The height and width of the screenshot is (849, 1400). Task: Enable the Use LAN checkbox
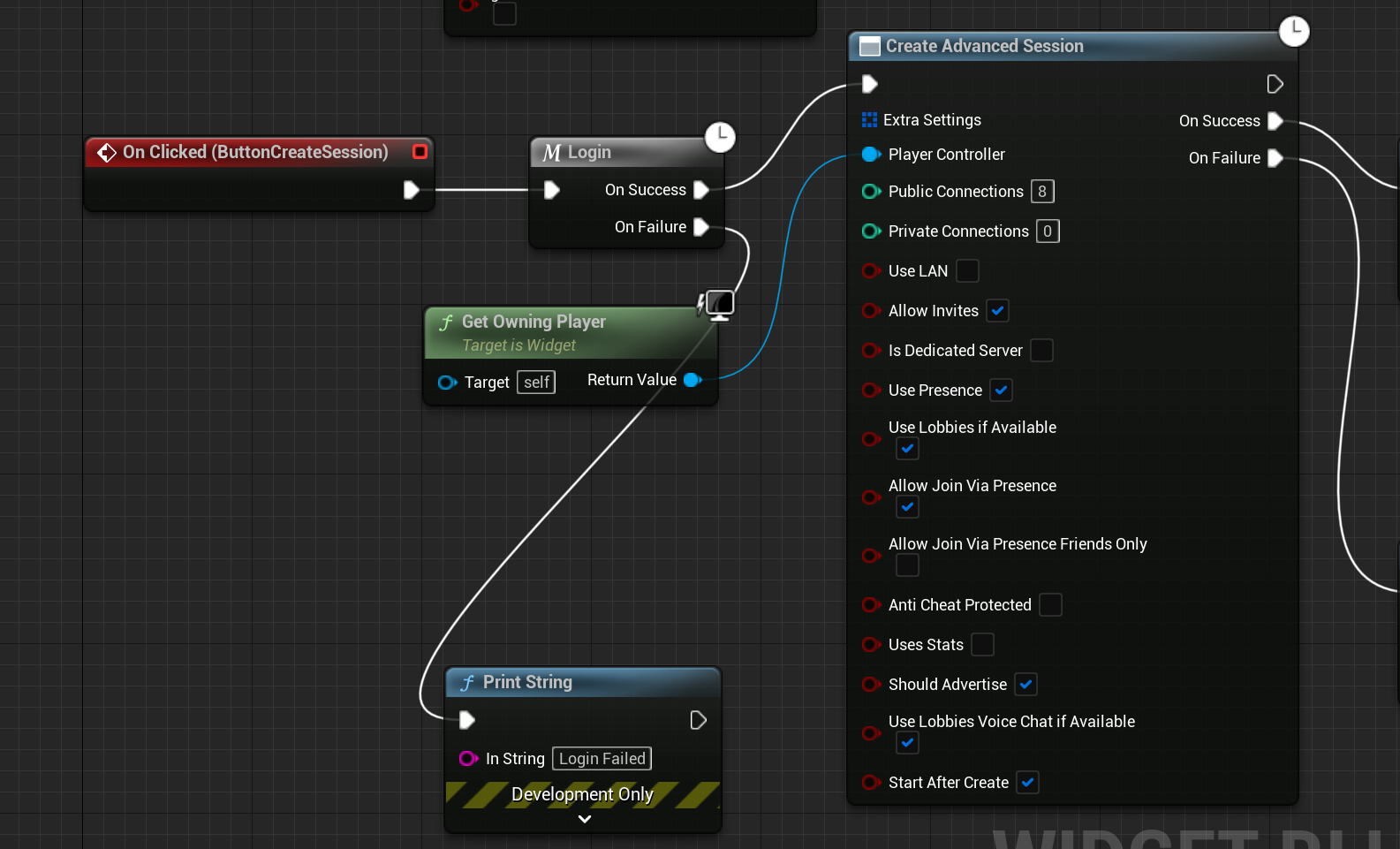(x=967, y=271)
